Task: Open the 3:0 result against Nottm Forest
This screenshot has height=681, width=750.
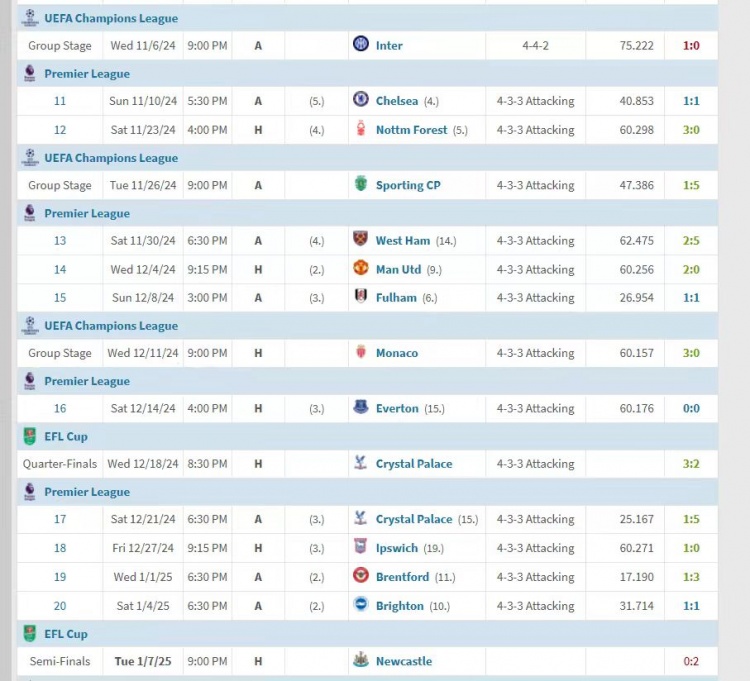Action: coord(691,130)
